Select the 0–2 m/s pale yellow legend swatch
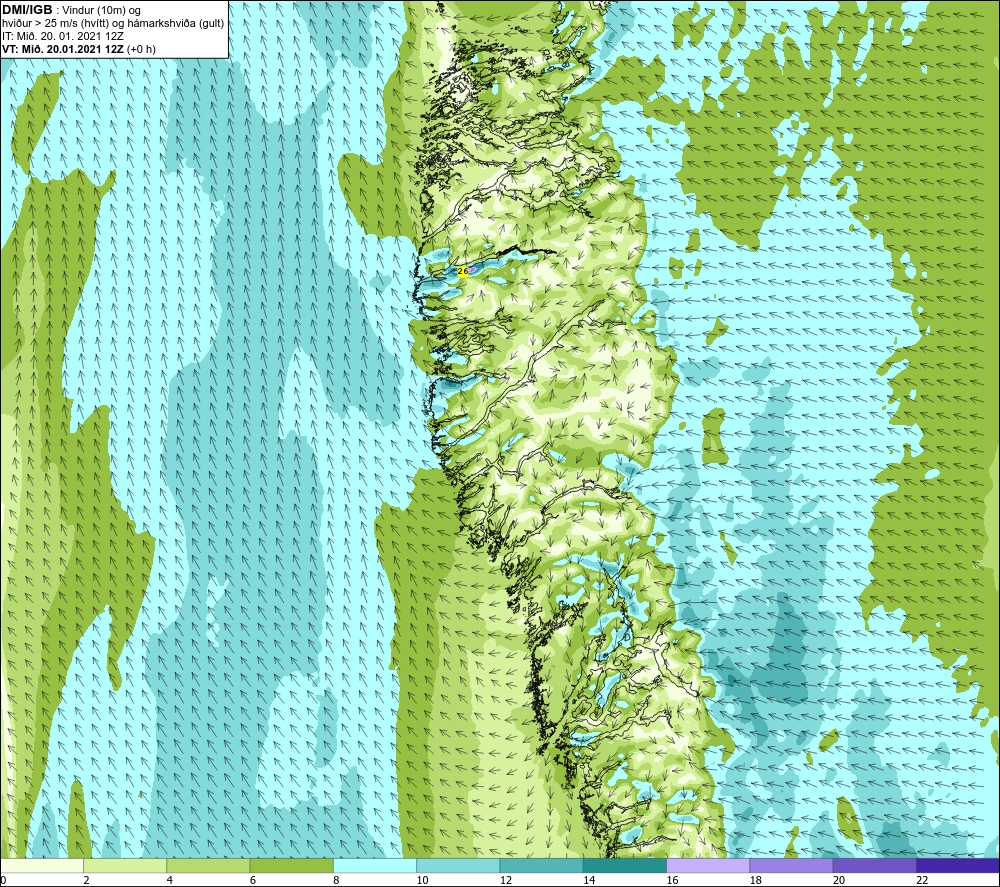The height and width of the screenshot is (887, 1000). [42, 865]
